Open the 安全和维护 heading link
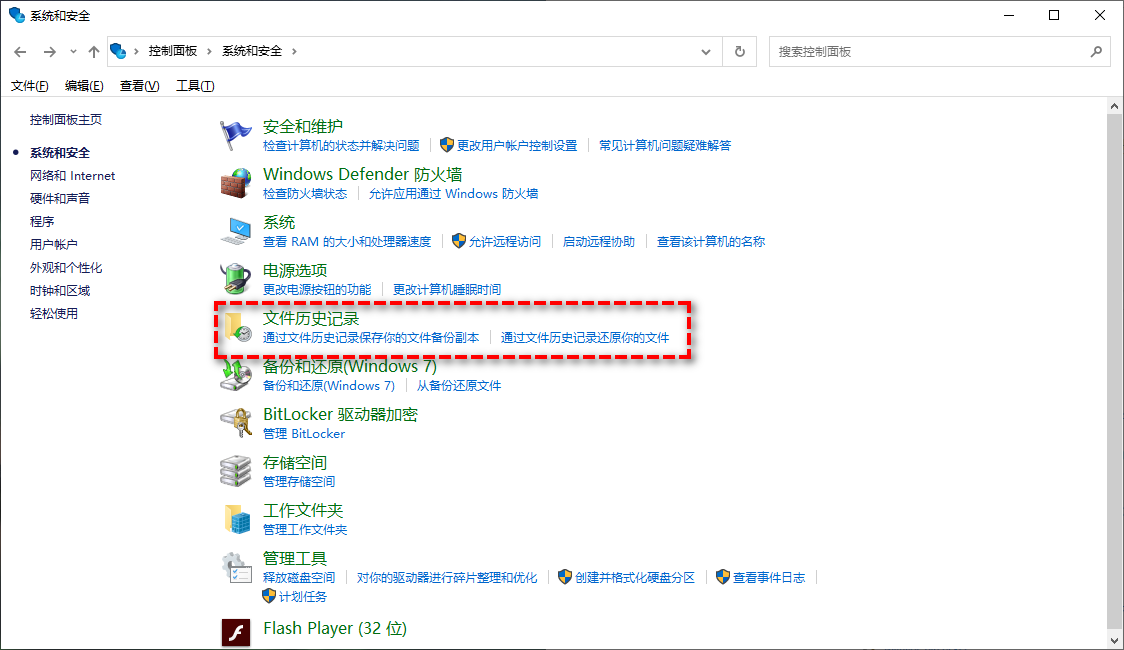This screenshot has width=1124, height=650. 303,127
